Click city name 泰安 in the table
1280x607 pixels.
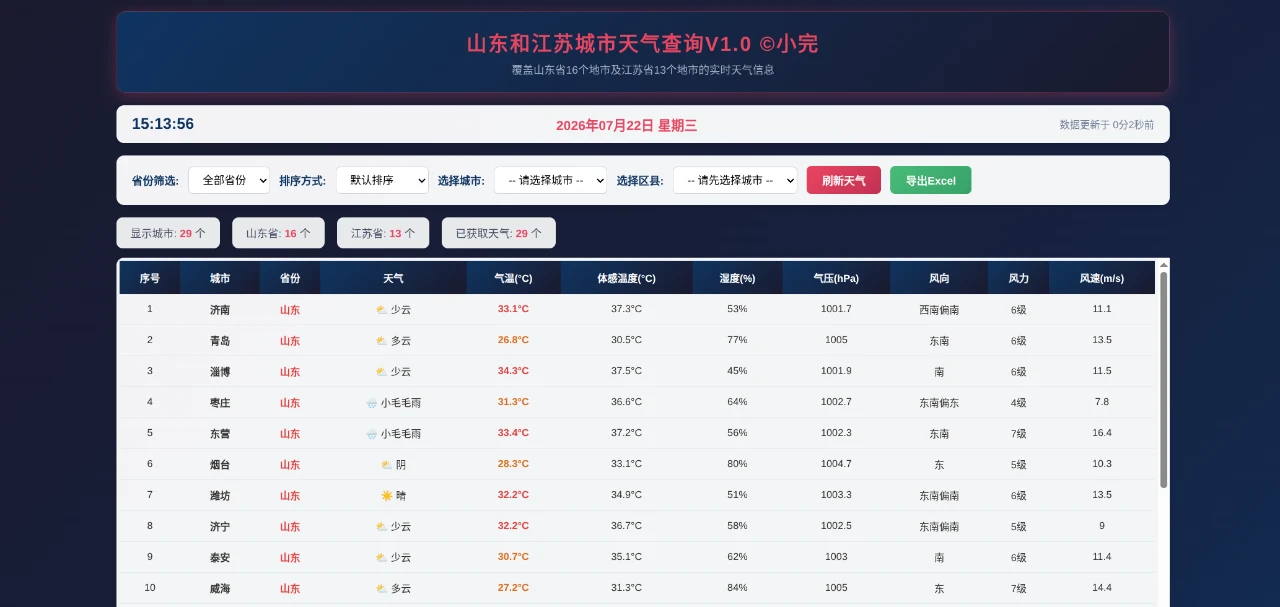220,558
